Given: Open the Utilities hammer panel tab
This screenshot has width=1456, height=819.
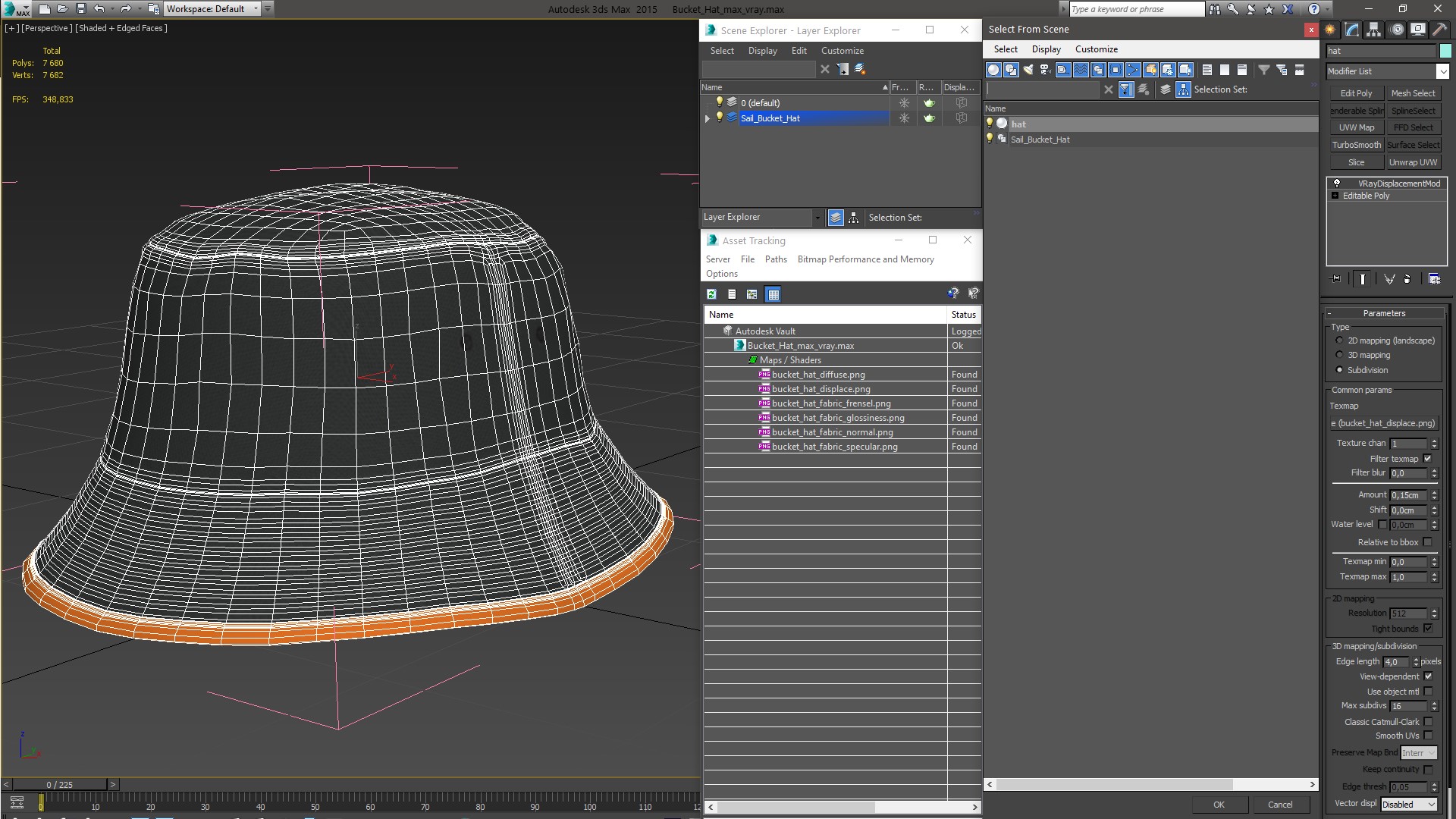Looking at the screenshot, I should [x=1439, y=30].
